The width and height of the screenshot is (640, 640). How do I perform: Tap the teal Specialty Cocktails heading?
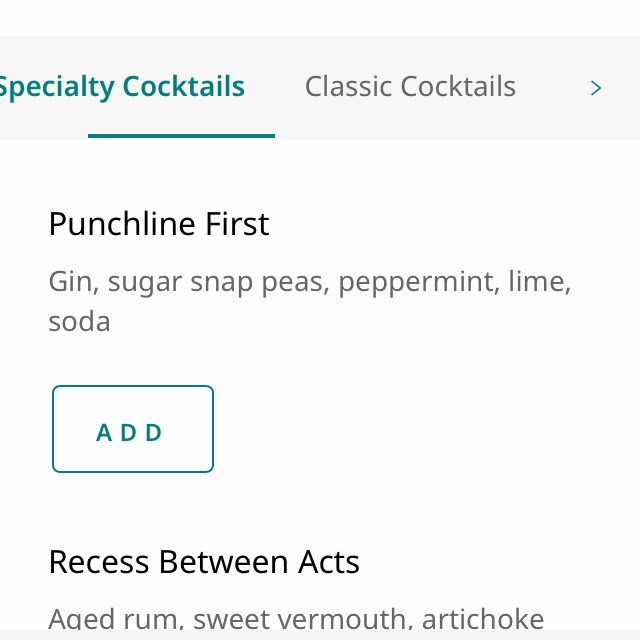[122, 87]
